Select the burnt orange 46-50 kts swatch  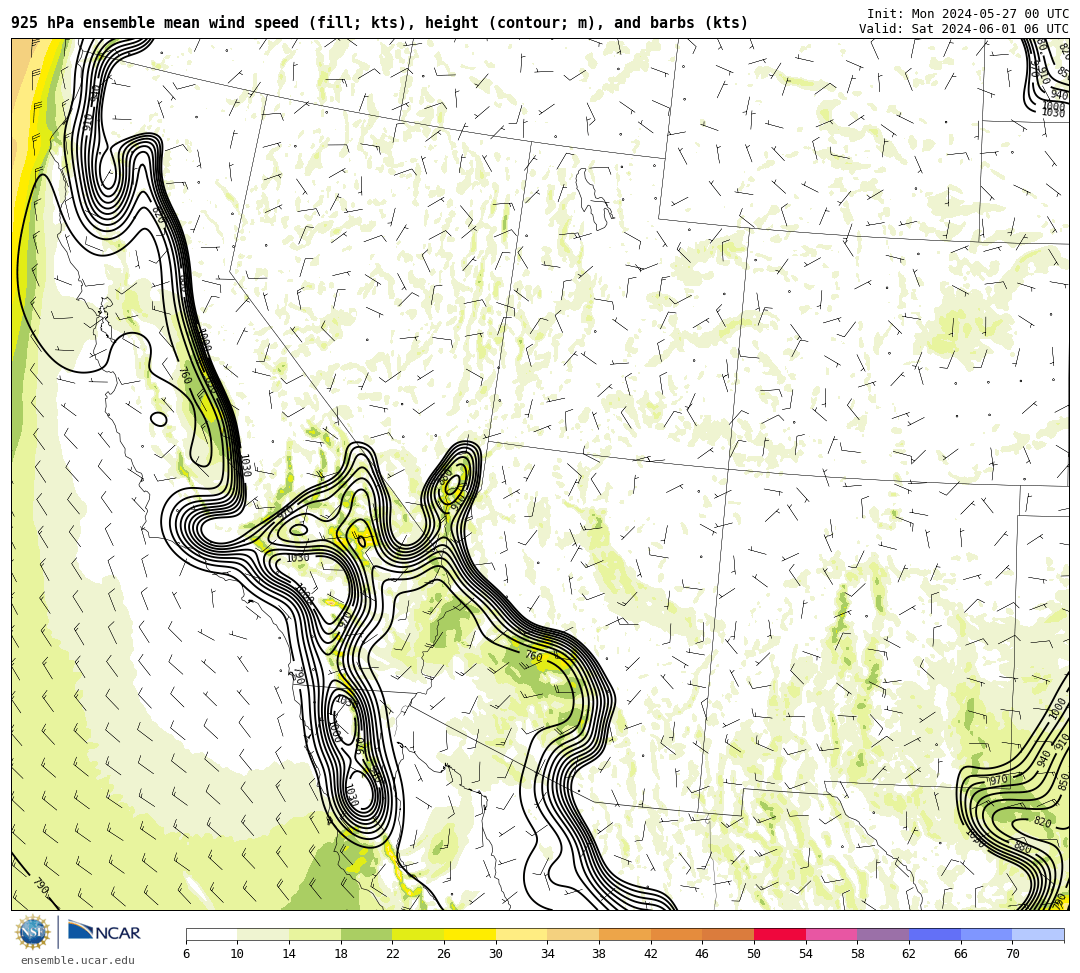[728, 935]
